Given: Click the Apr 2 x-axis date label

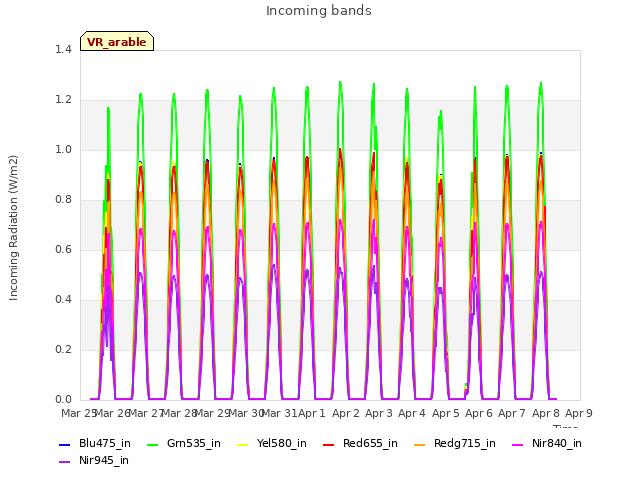Looking at the screenshot, I should pos(345,413).
